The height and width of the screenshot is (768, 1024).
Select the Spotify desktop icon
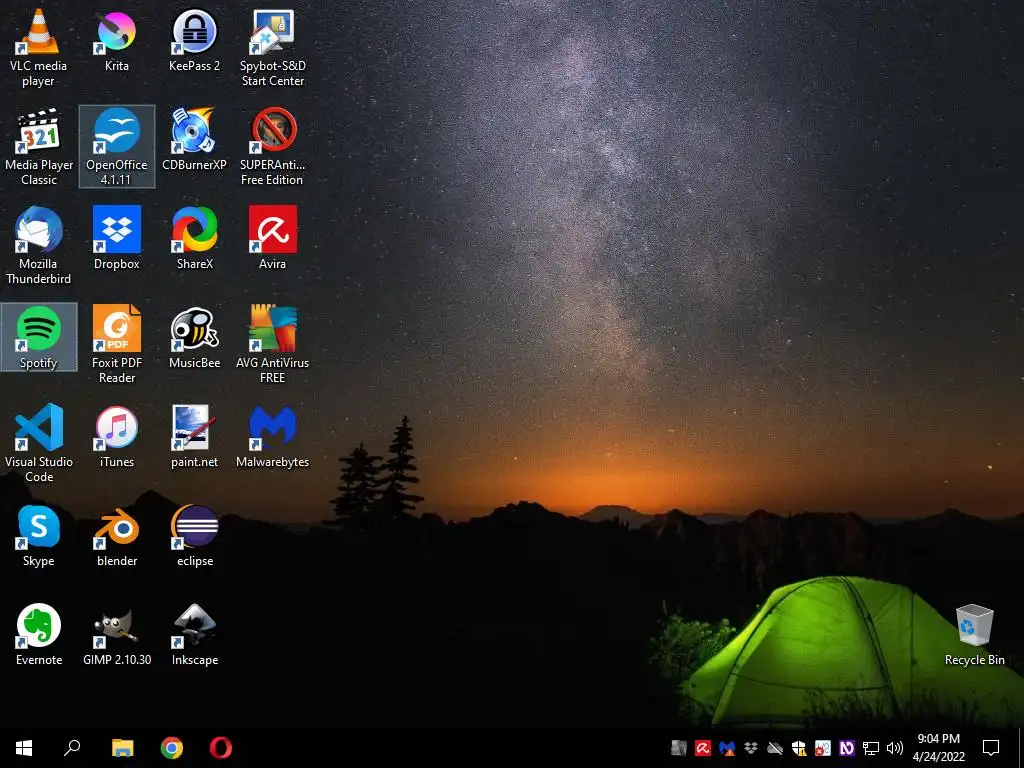pos(39,337)
